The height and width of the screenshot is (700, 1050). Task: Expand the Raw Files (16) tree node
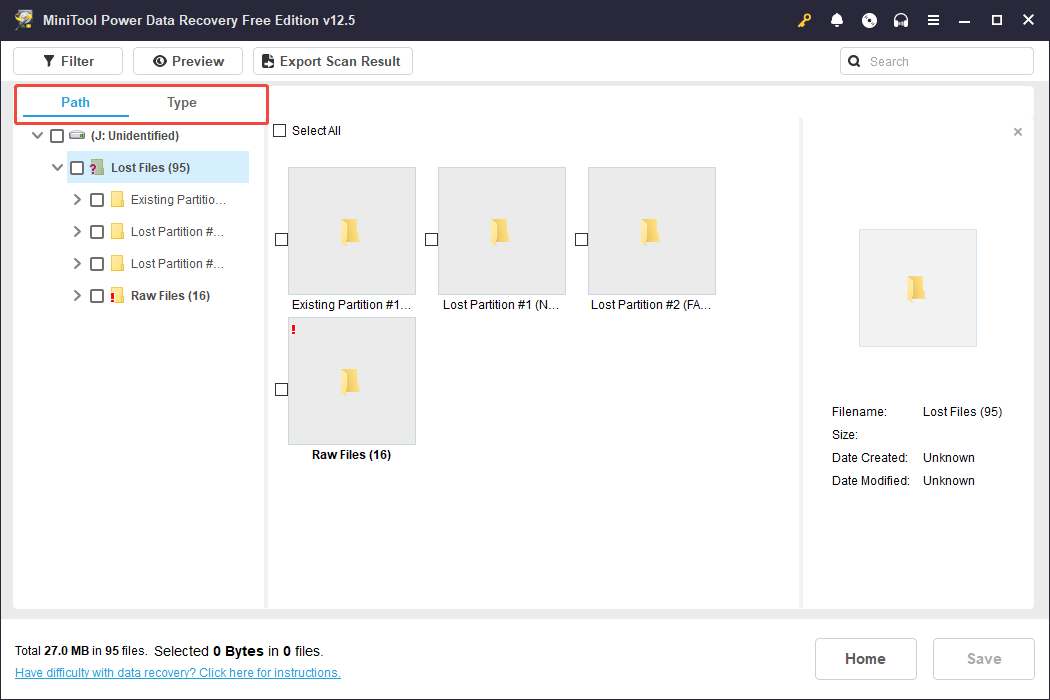point(77,295)
